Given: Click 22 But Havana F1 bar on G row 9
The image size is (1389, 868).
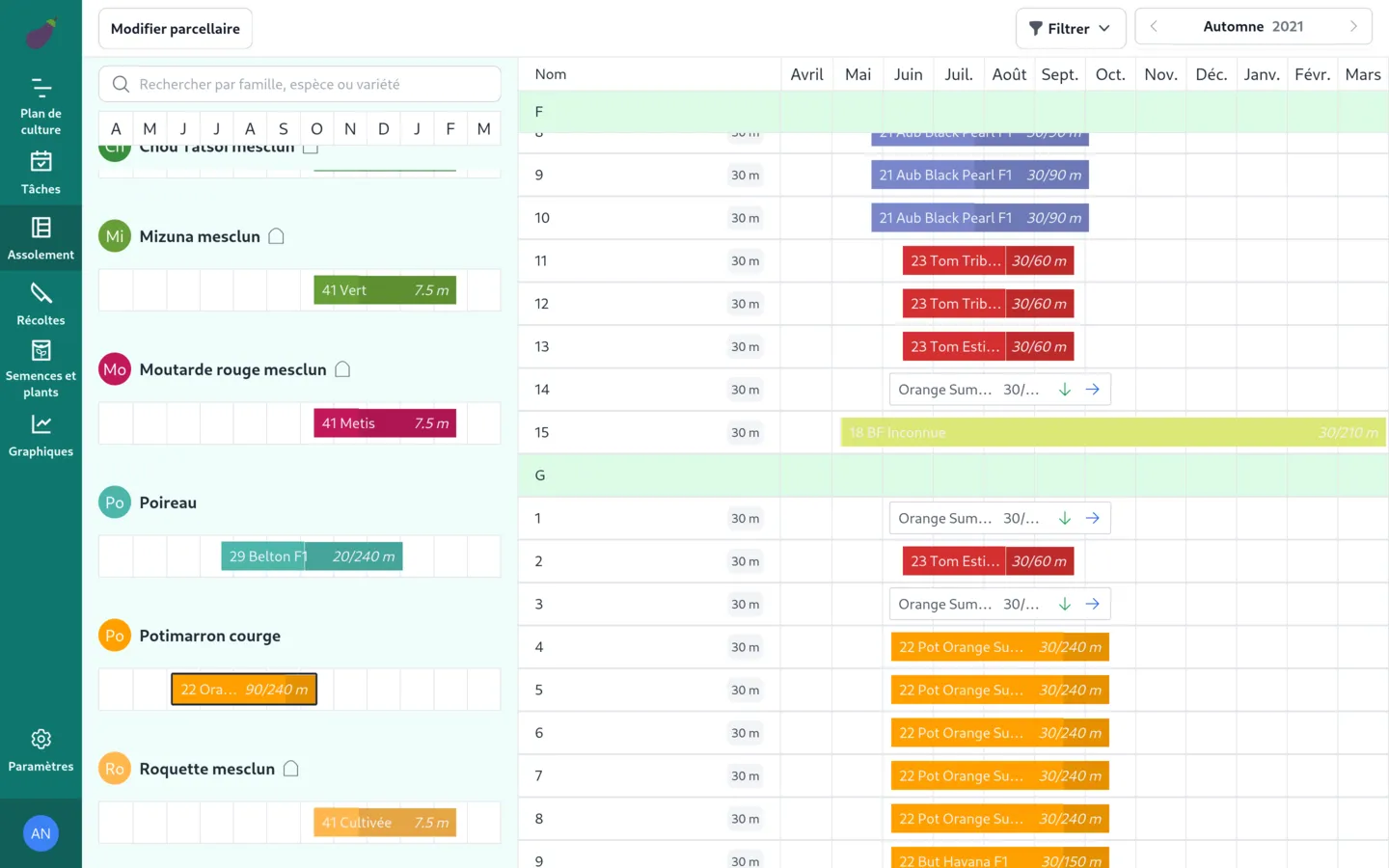Looking at the screenshot, I should point(1000,857).
